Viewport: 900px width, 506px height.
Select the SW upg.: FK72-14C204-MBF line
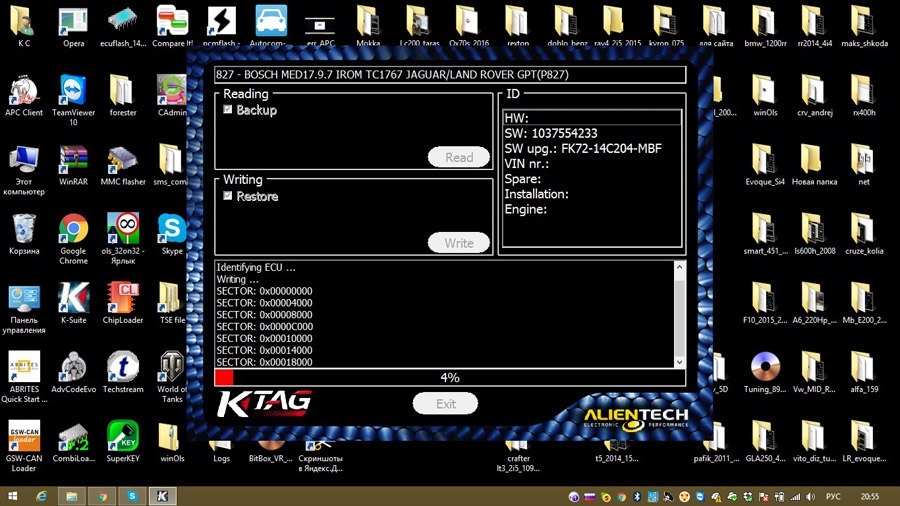pos(583,149)
